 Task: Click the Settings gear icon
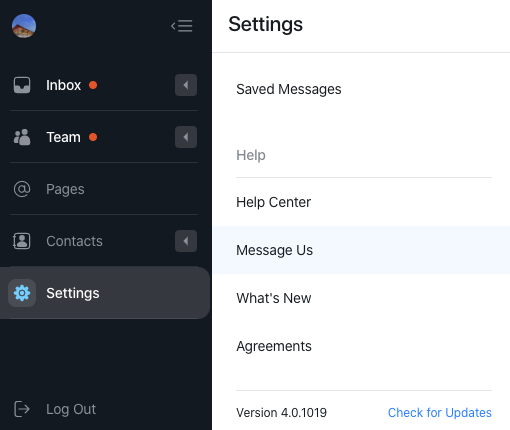click(x=22, y=293)
